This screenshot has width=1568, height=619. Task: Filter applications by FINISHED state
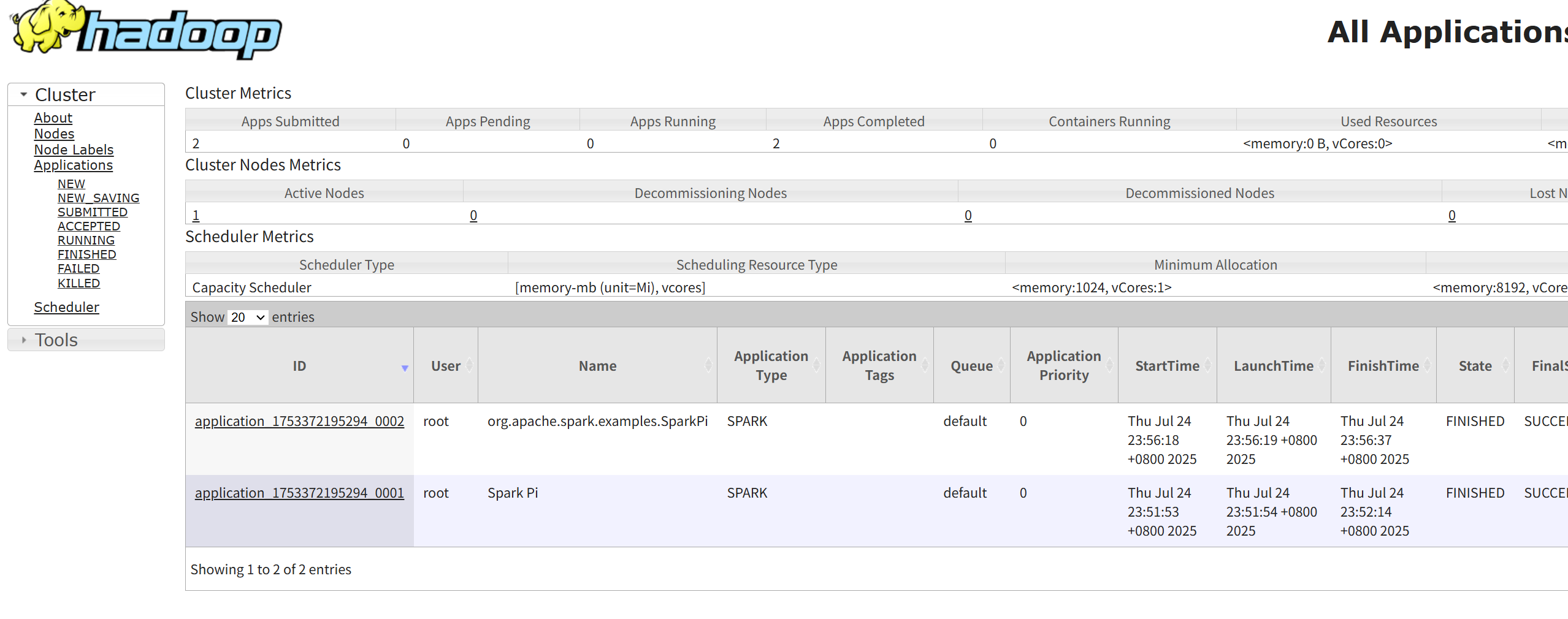coord(86,254)
